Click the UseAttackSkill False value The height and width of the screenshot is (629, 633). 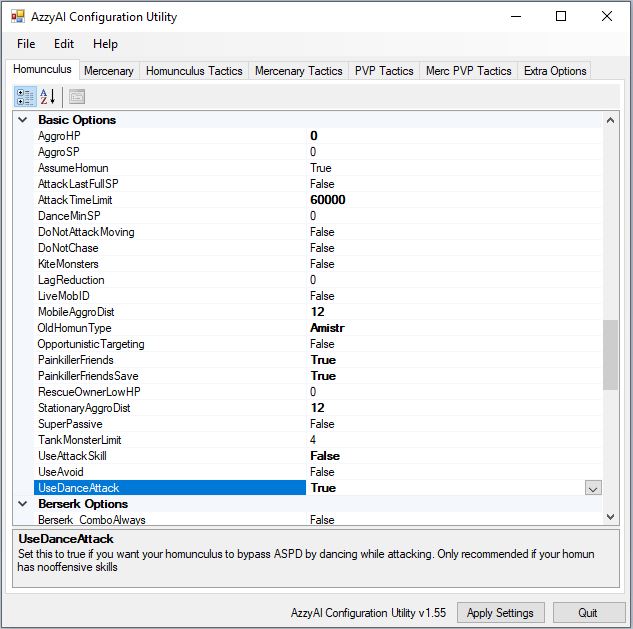(x=325, y=456)
